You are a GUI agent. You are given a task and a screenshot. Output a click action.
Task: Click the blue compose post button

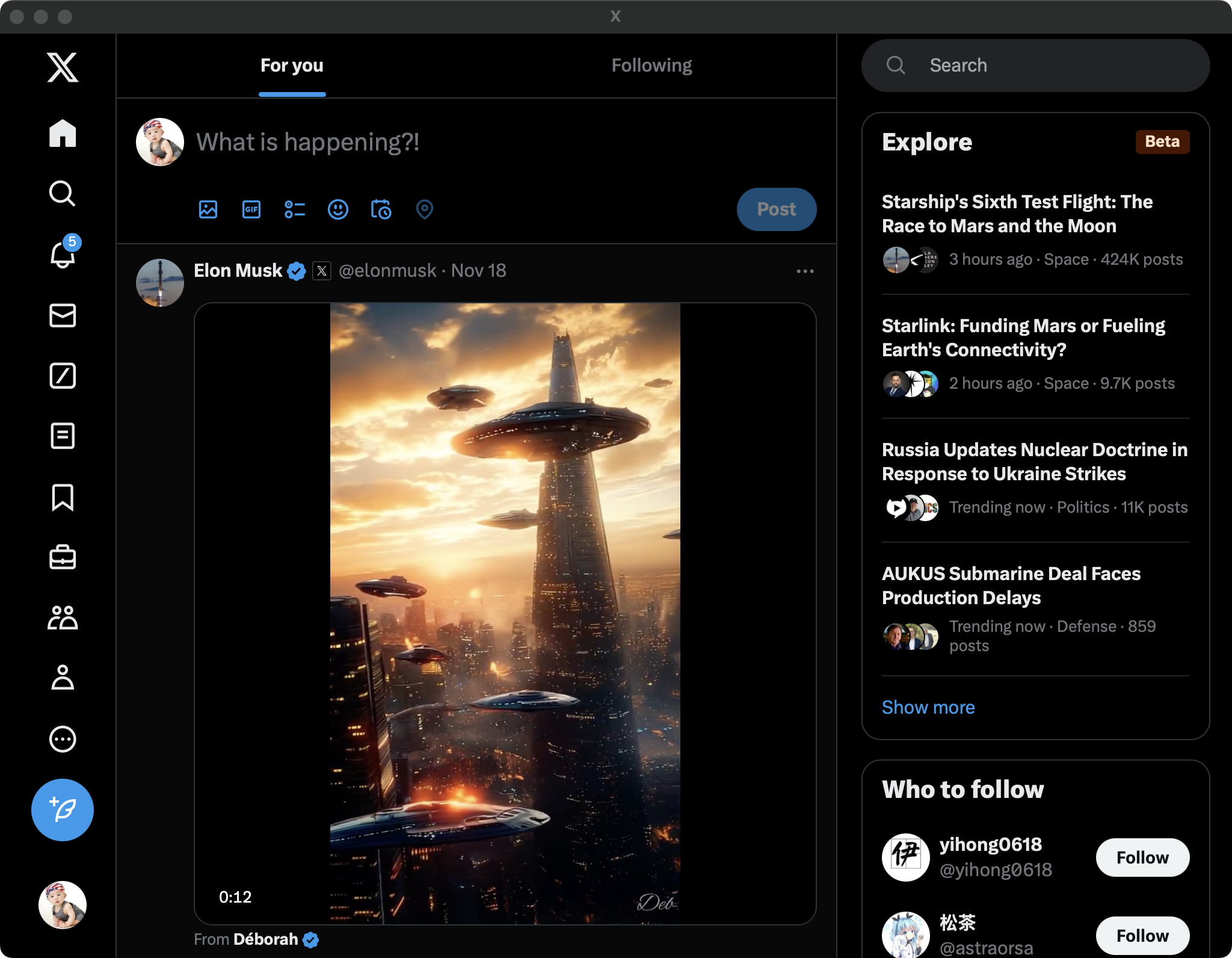pos(63,809)
